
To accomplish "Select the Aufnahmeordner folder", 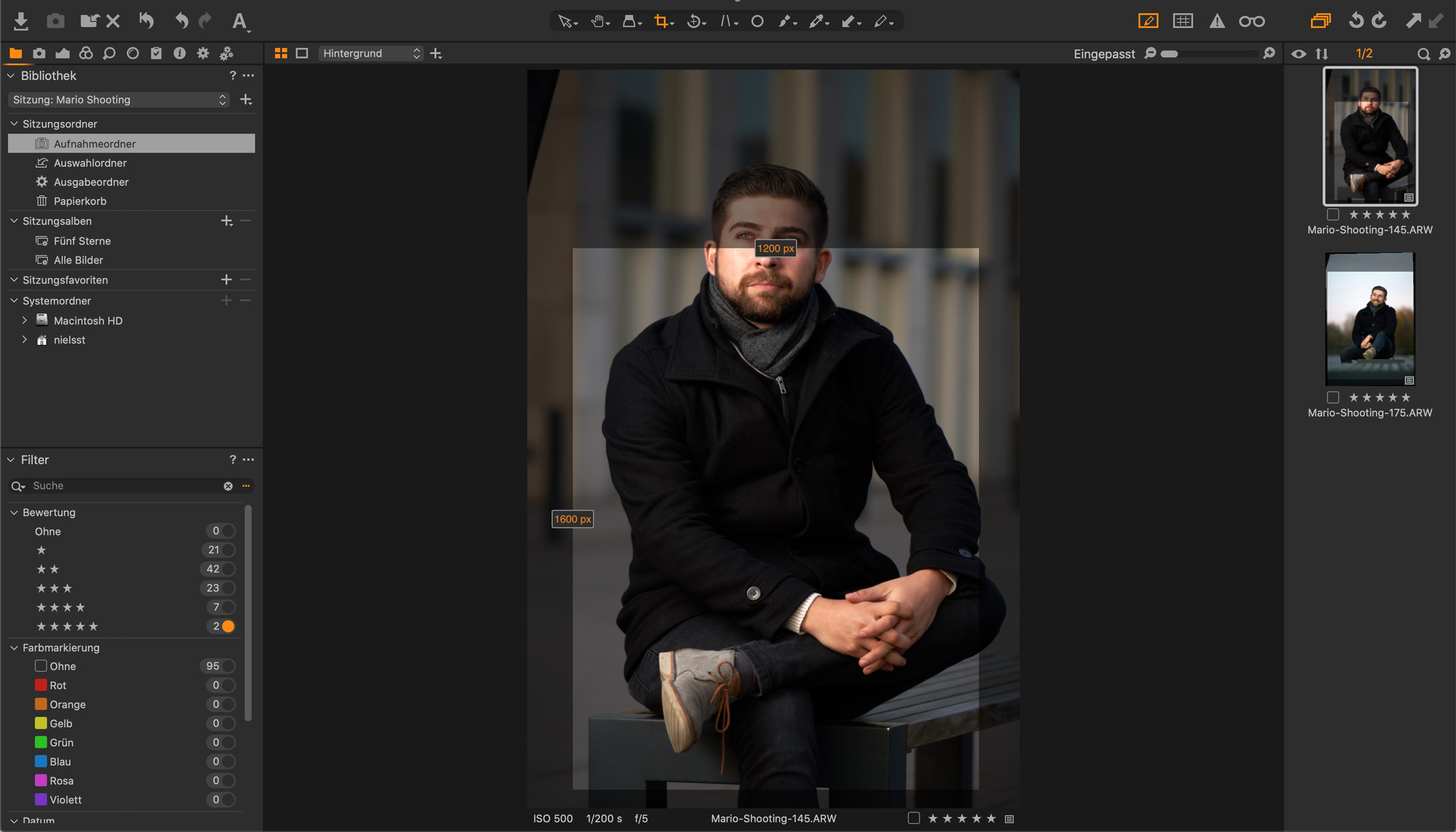I will click(94, 143).
